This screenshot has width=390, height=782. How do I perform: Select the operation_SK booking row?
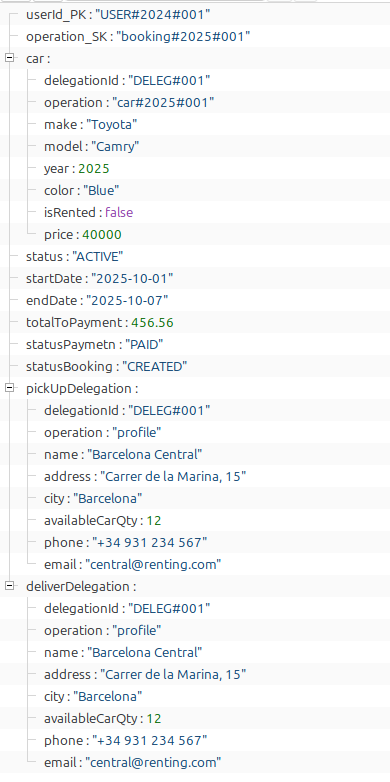[x=195, y=36]
